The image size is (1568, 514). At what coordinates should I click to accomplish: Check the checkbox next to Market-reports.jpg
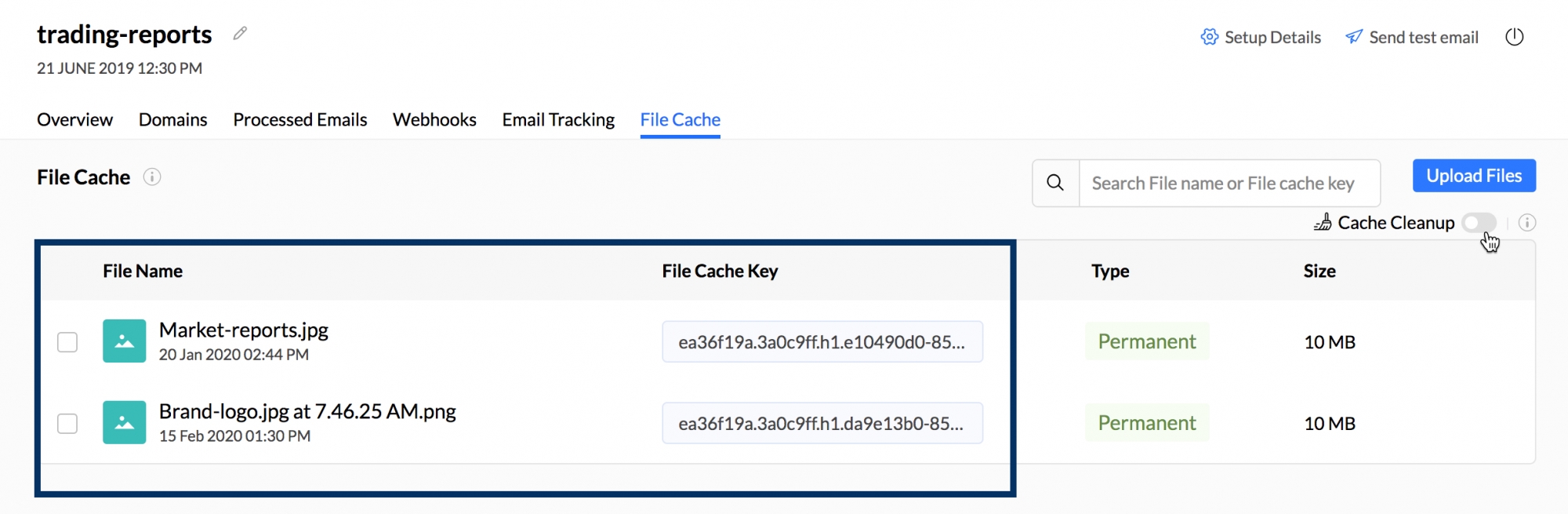tap(67, 341)
